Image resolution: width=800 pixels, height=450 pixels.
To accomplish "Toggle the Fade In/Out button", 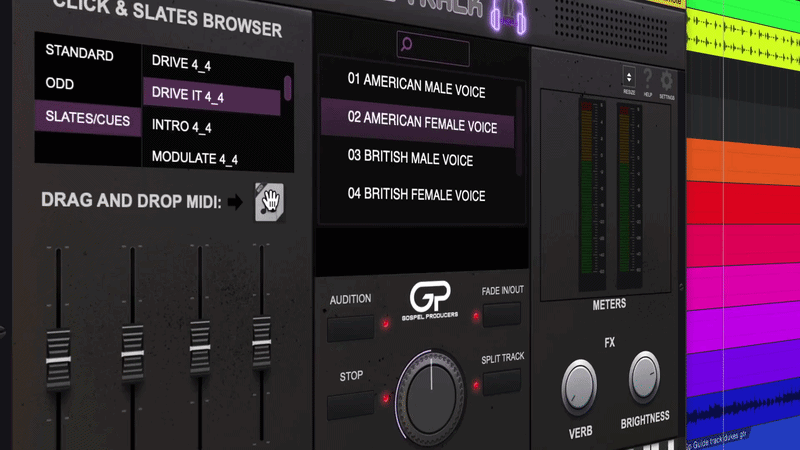I will click(x=502, y=314).
